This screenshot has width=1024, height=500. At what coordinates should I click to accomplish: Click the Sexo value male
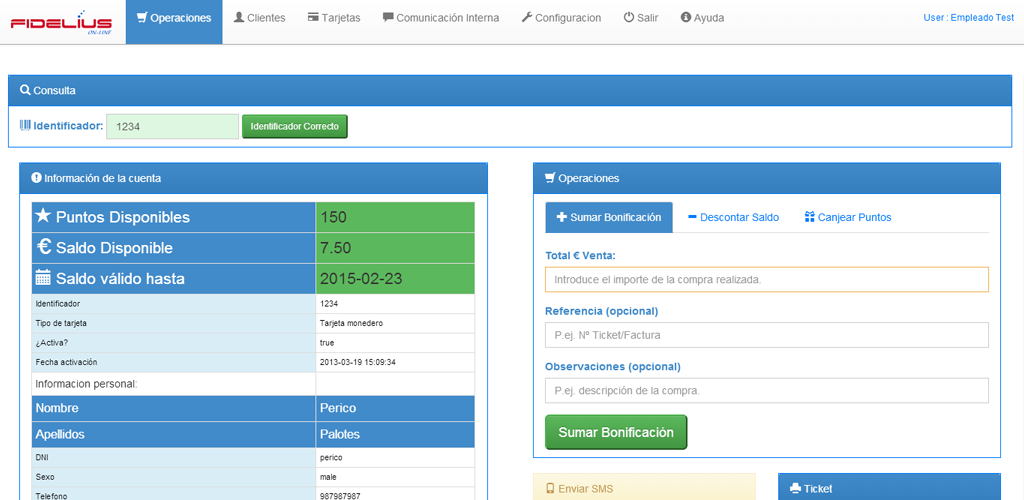[395, 477]
